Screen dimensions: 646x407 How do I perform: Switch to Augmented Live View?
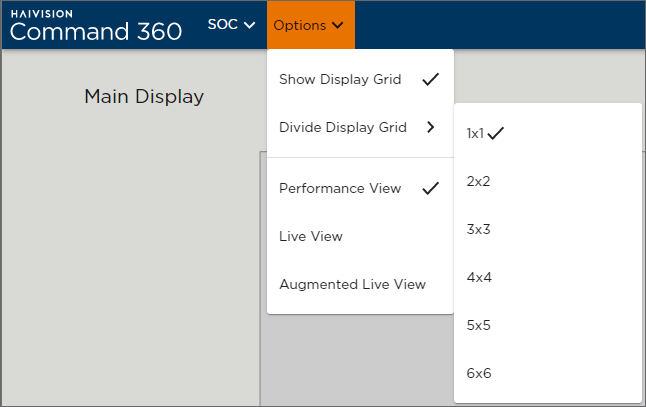click(352, 284)
